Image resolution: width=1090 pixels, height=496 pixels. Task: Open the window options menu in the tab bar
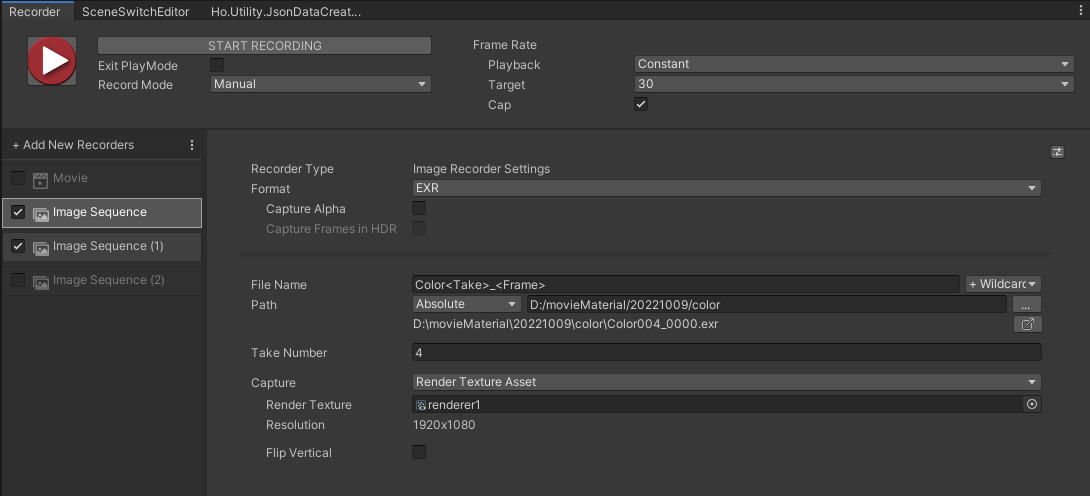click(1082, 10)
